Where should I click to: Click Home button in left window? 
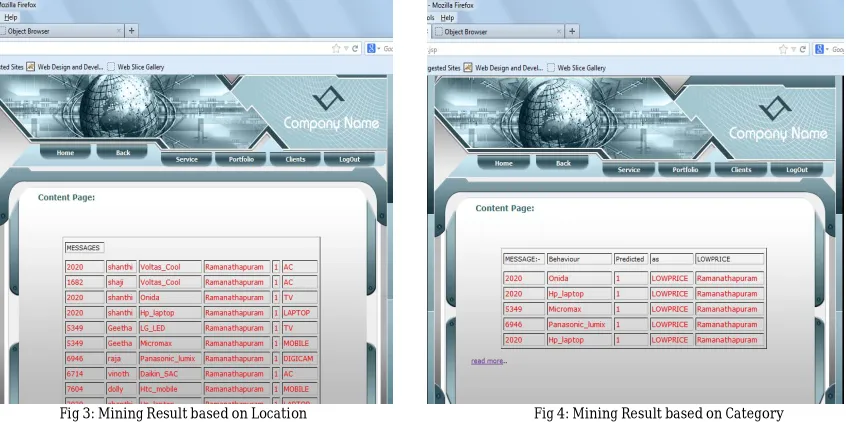pos(65,153)
